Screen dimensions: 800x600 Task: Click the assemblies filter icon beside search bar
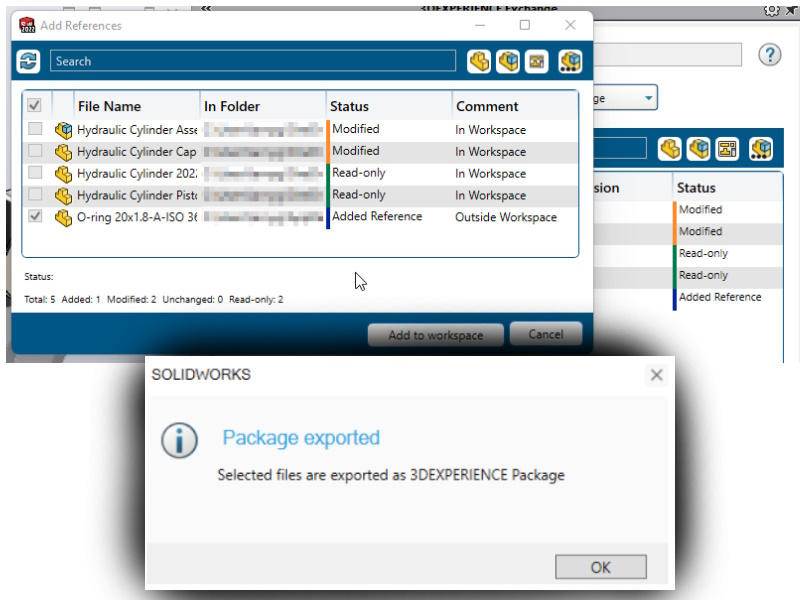pyautogui.click(x=507, y=61)
